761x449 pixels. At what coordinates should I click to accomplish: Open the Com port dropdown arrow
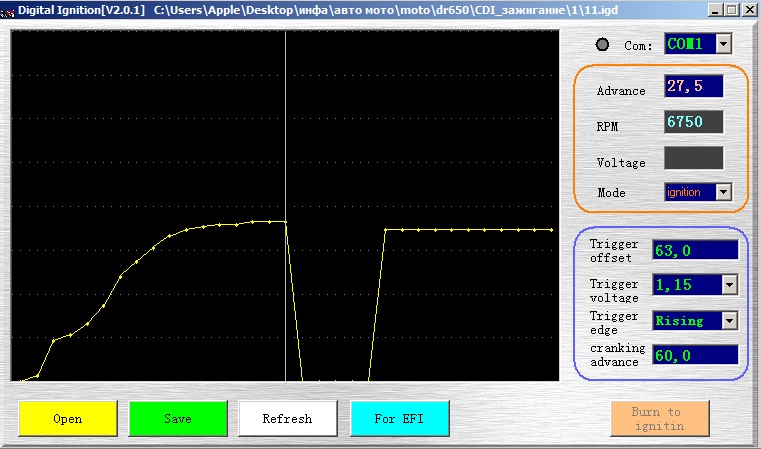723,44
